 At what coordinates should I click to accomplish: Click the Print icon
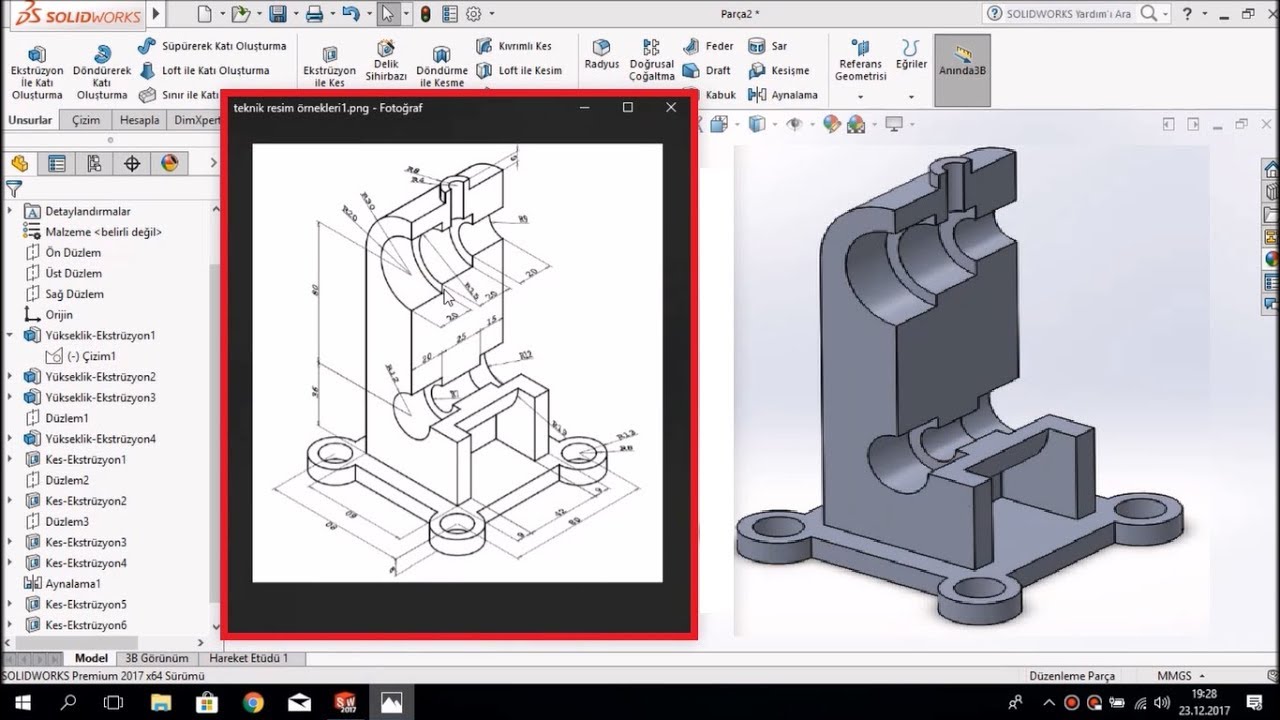tap(314, 14)
